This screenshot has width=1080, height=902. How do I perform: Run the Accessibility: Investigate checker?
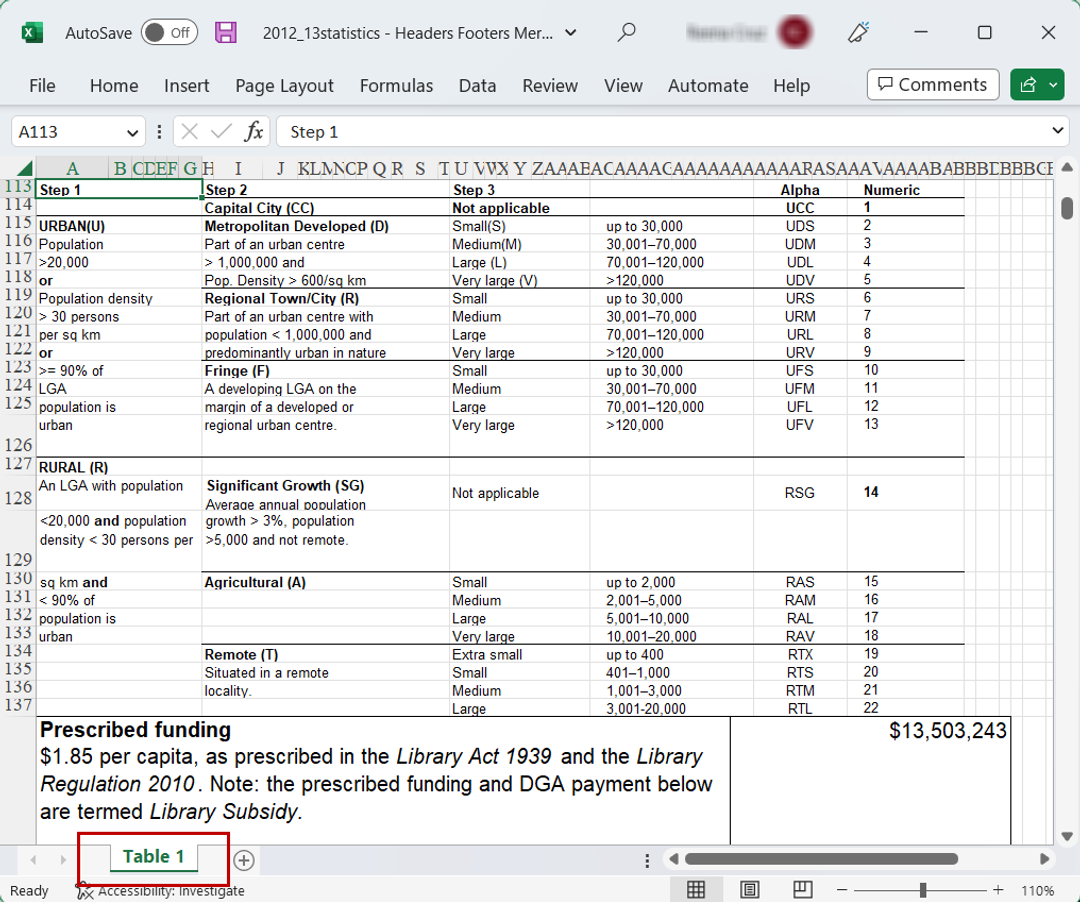click(160, 890)
